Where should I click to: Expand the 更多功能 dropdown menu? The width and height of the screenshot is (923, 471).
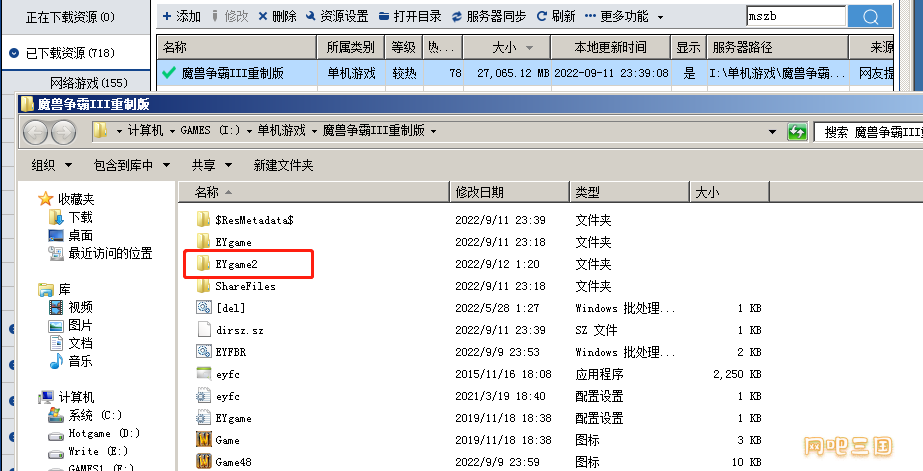tap(624, 16)
